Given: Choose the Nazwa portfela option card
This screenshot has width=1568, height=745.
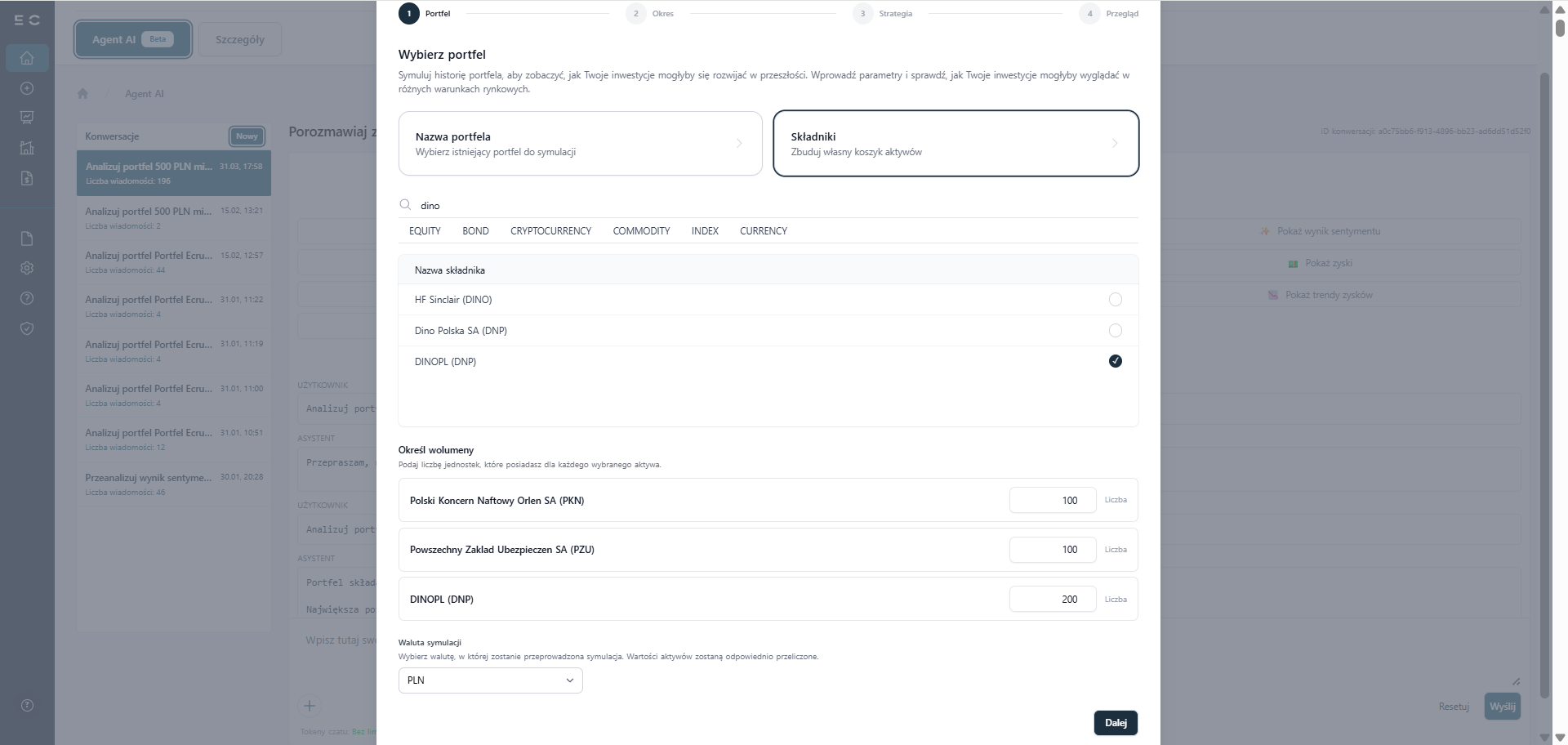Looking at the screenshot, I should coord(580,144).
